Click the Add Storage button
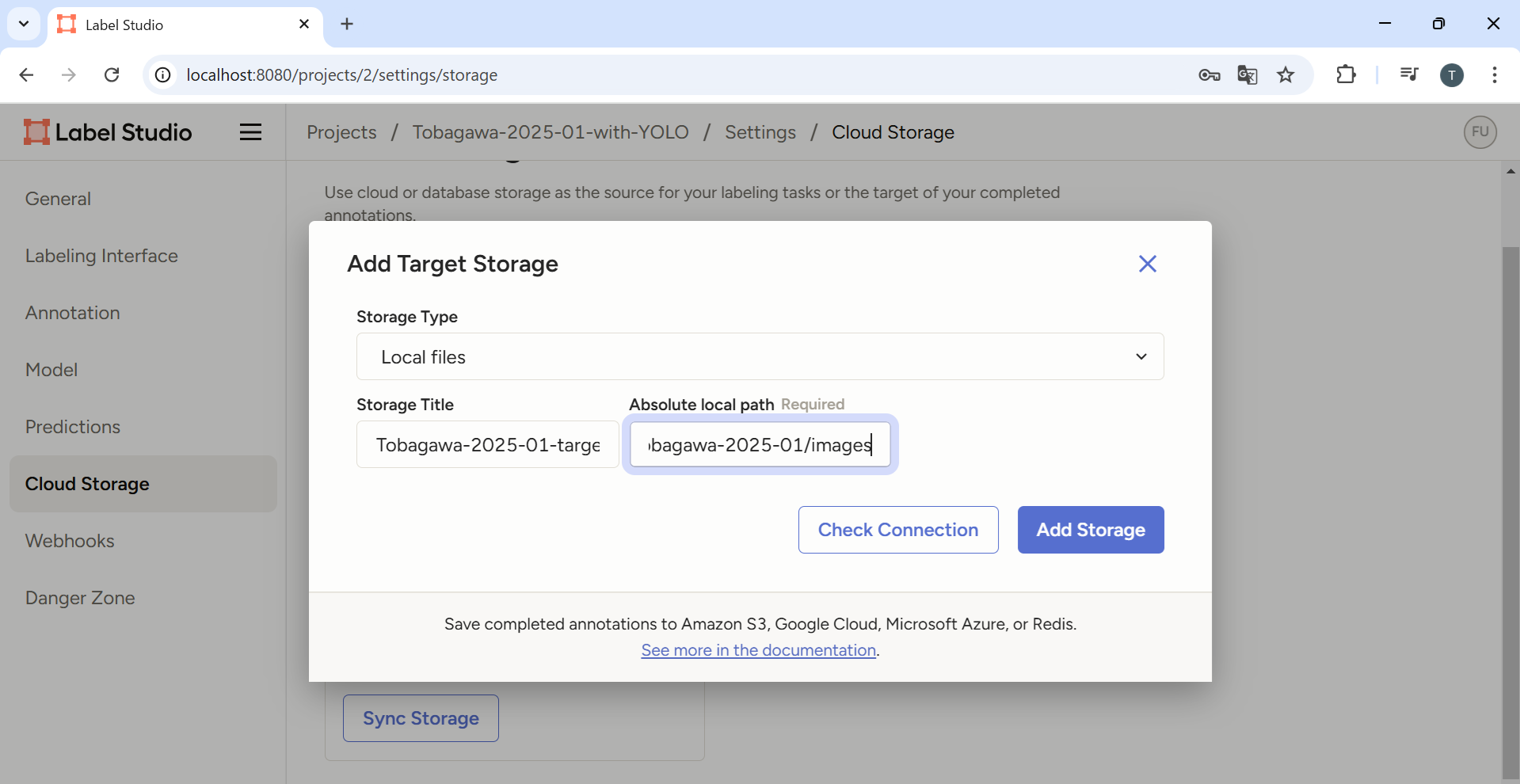Image resolution: width=1520 pixels, height=784 pixels. 1090,530
